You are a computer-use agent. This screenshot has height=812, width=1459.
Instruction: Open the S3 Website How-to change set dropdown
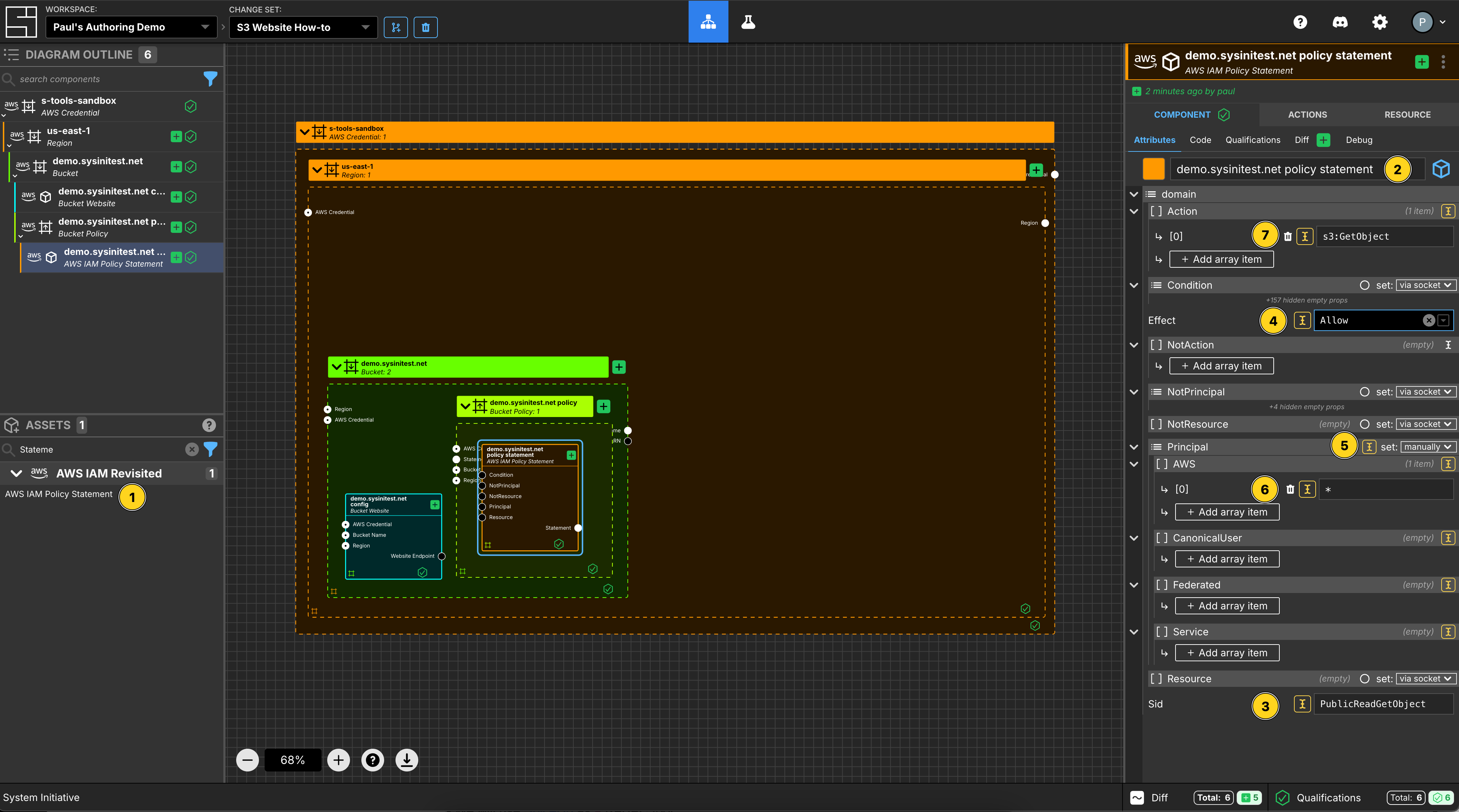pyautogui.click(x=303, y=27)
